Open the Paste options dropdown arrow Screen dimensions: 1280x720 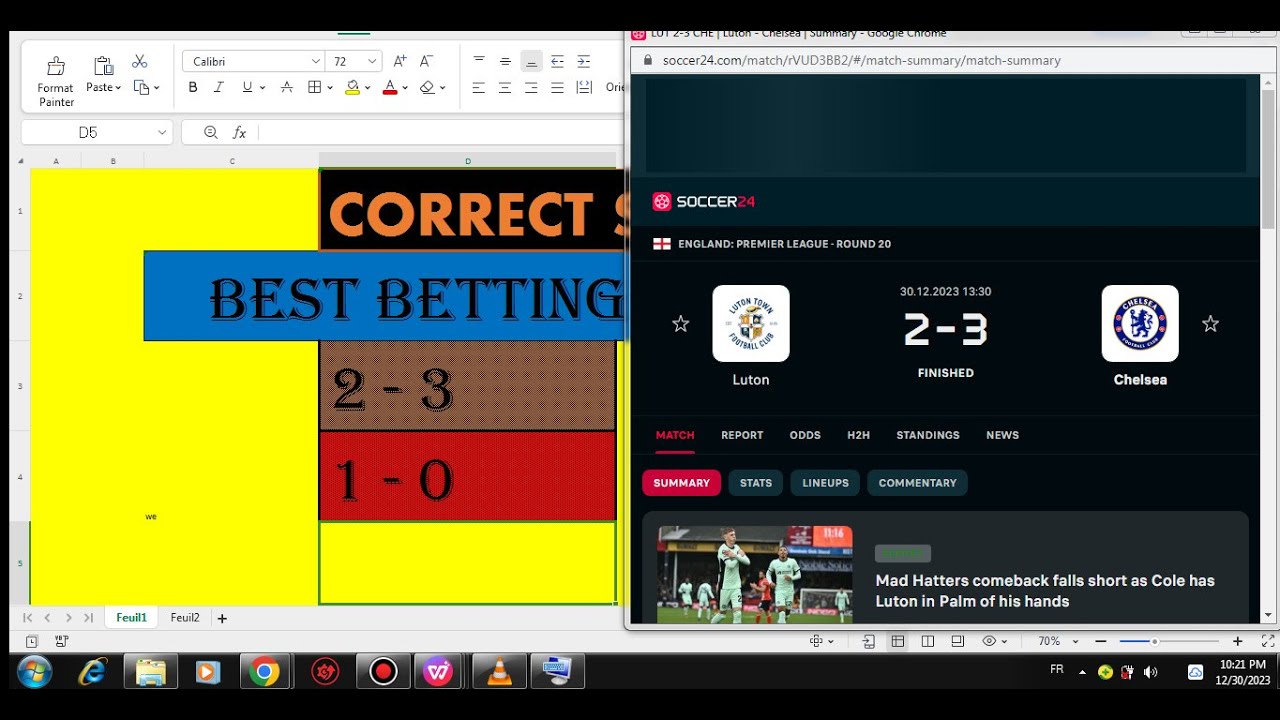(118, 88)
